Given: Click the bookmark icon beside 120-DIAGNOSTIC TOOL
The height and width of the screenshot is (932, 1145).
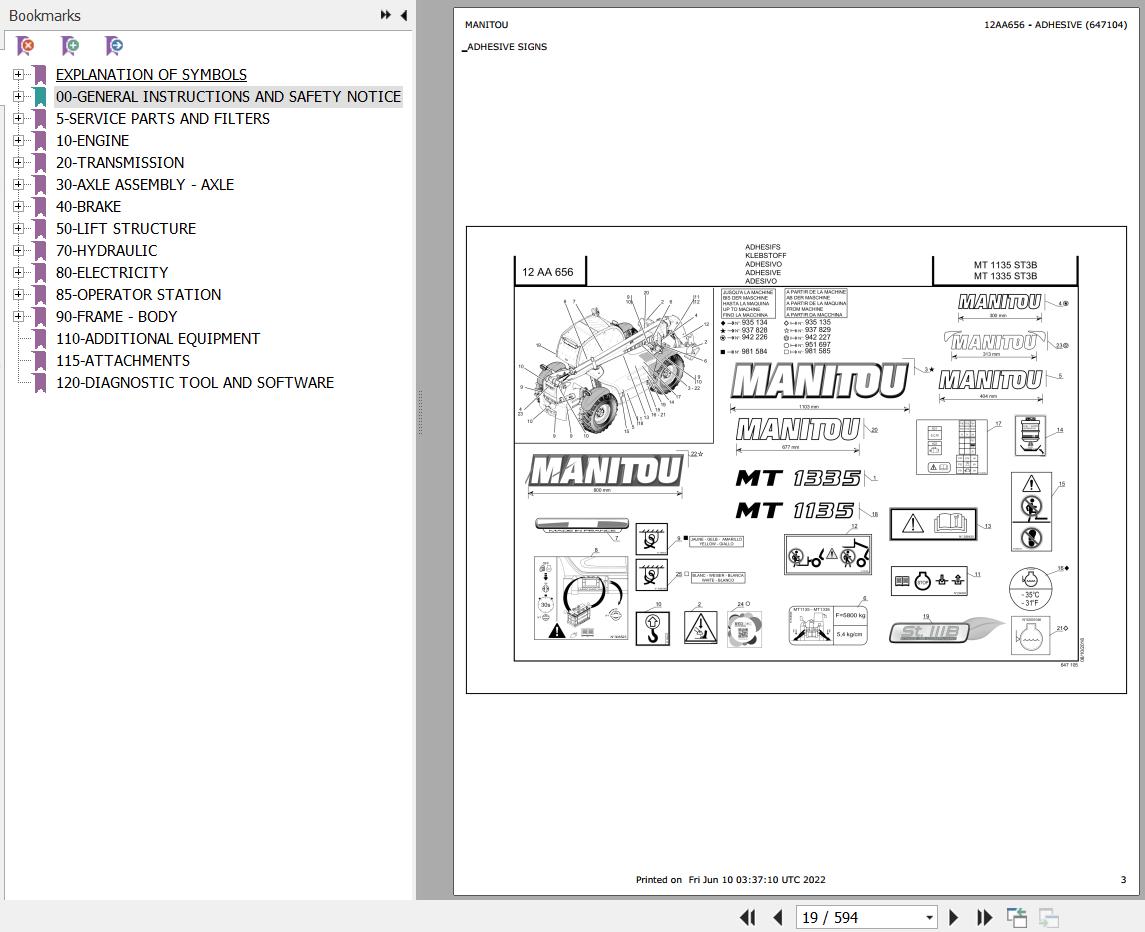Looking at the screenshot, I should (40, 382).
